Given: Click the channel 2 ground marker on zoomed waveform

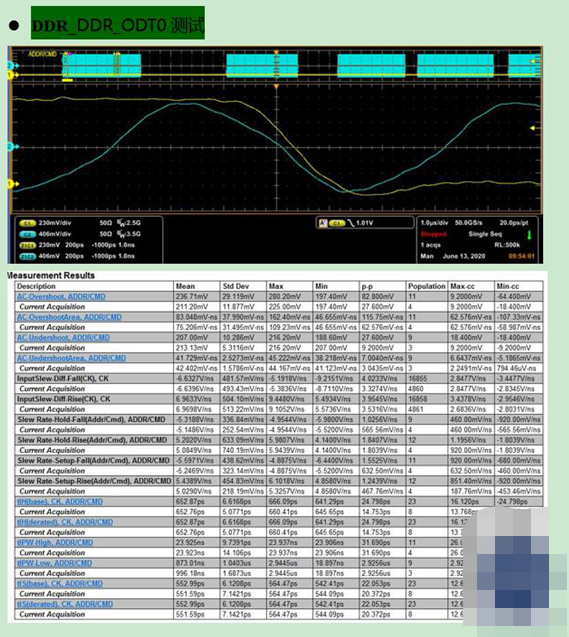Looking at the screenshot, I should click(12, 146).
